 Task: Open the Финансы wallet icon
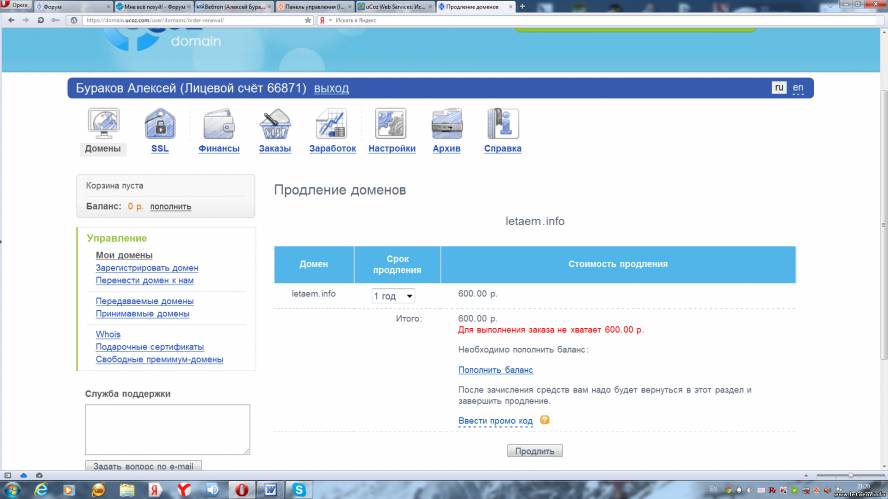click(218, 124)
